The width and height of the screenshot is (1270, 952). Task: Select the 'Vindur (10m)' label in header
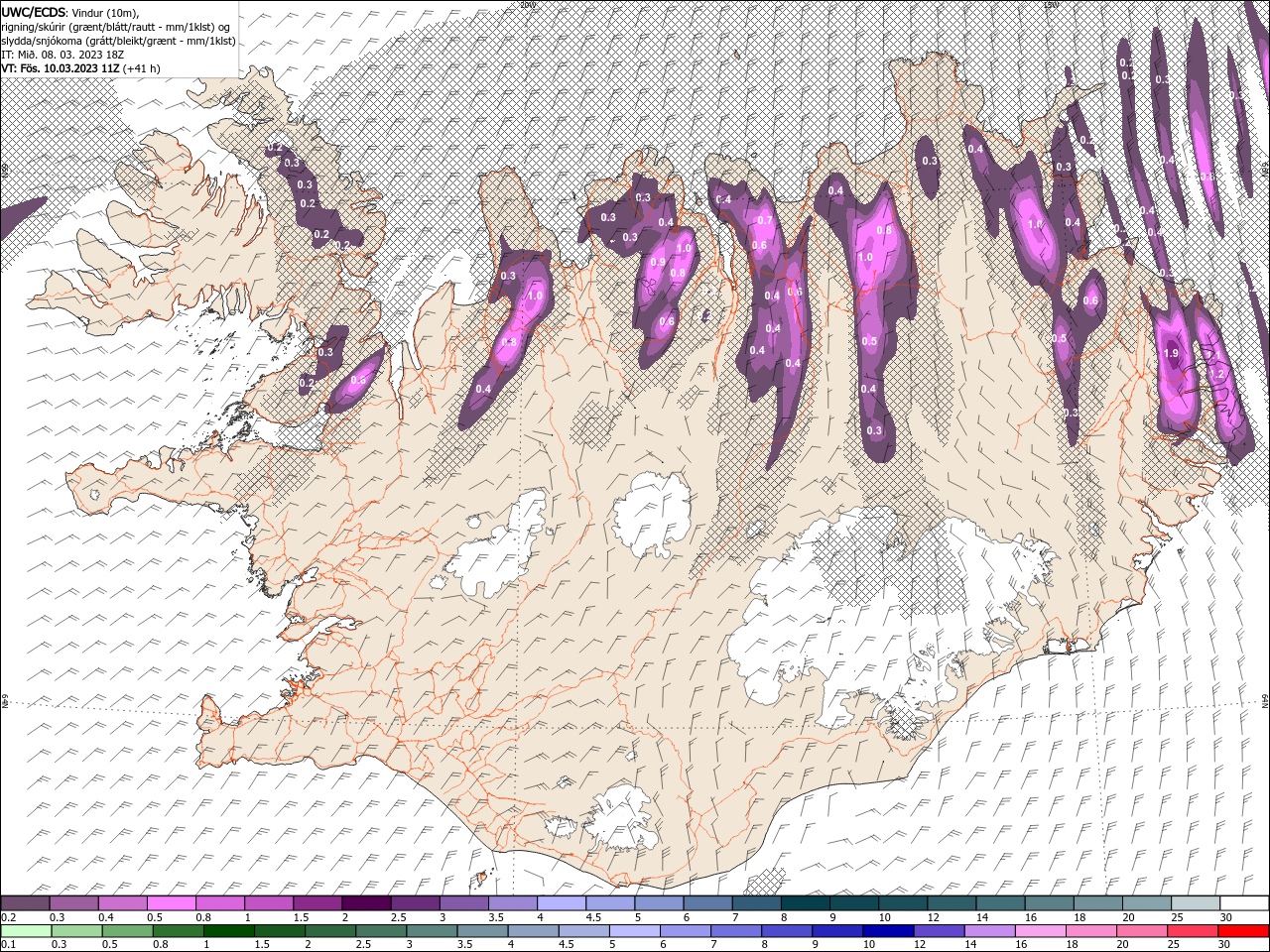(106, 12)
